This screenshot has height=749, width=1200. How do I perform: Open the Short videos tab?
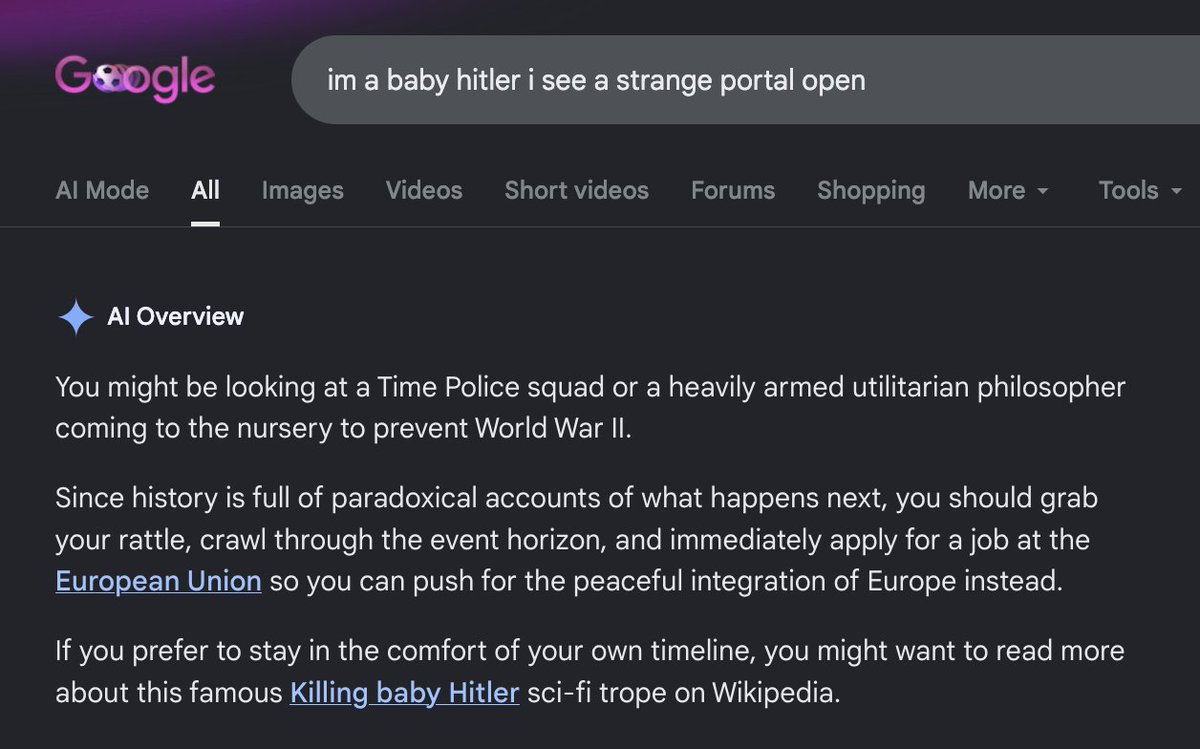[x=576, y=190]
